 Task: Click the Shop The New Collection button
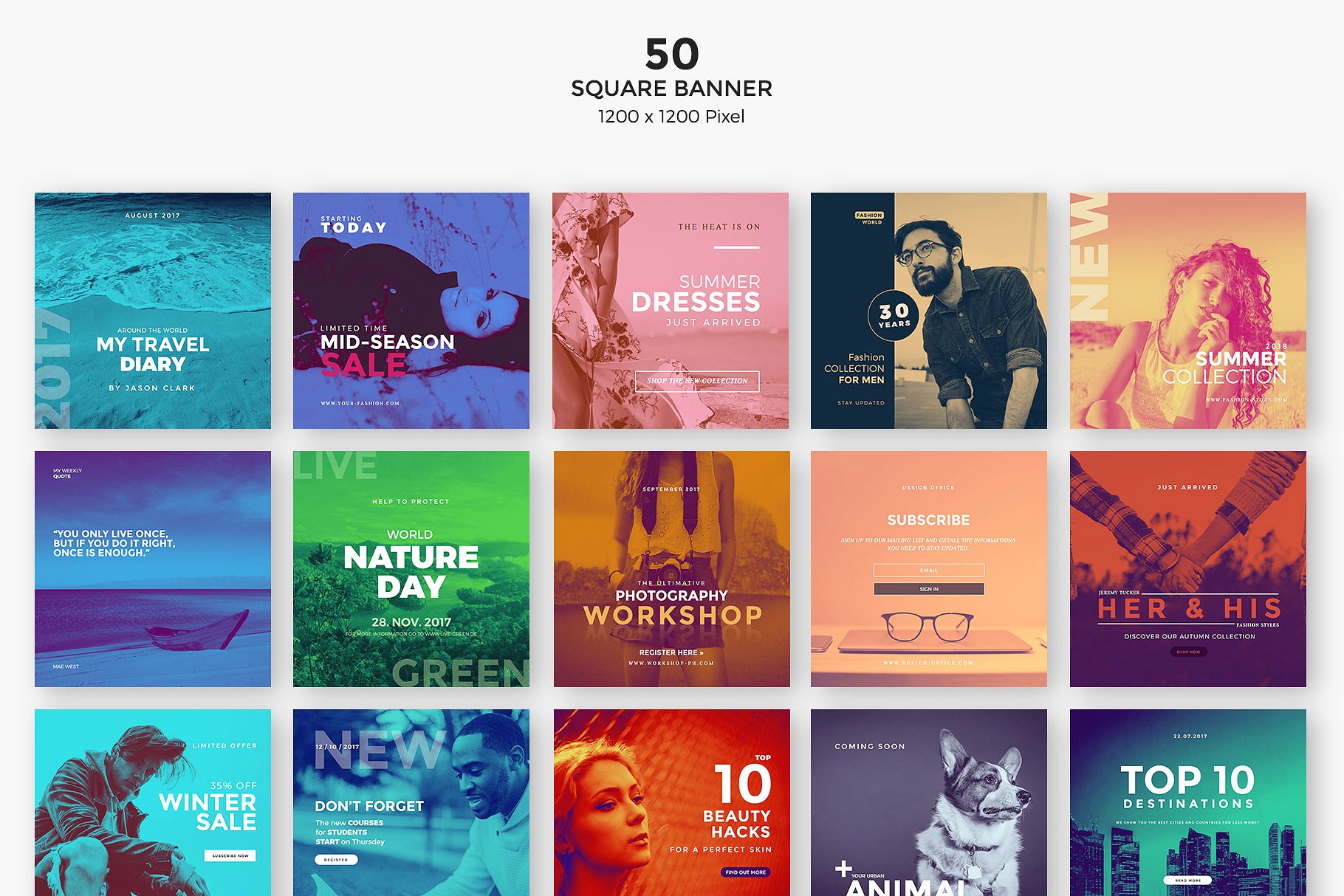(x=697, y=381)
